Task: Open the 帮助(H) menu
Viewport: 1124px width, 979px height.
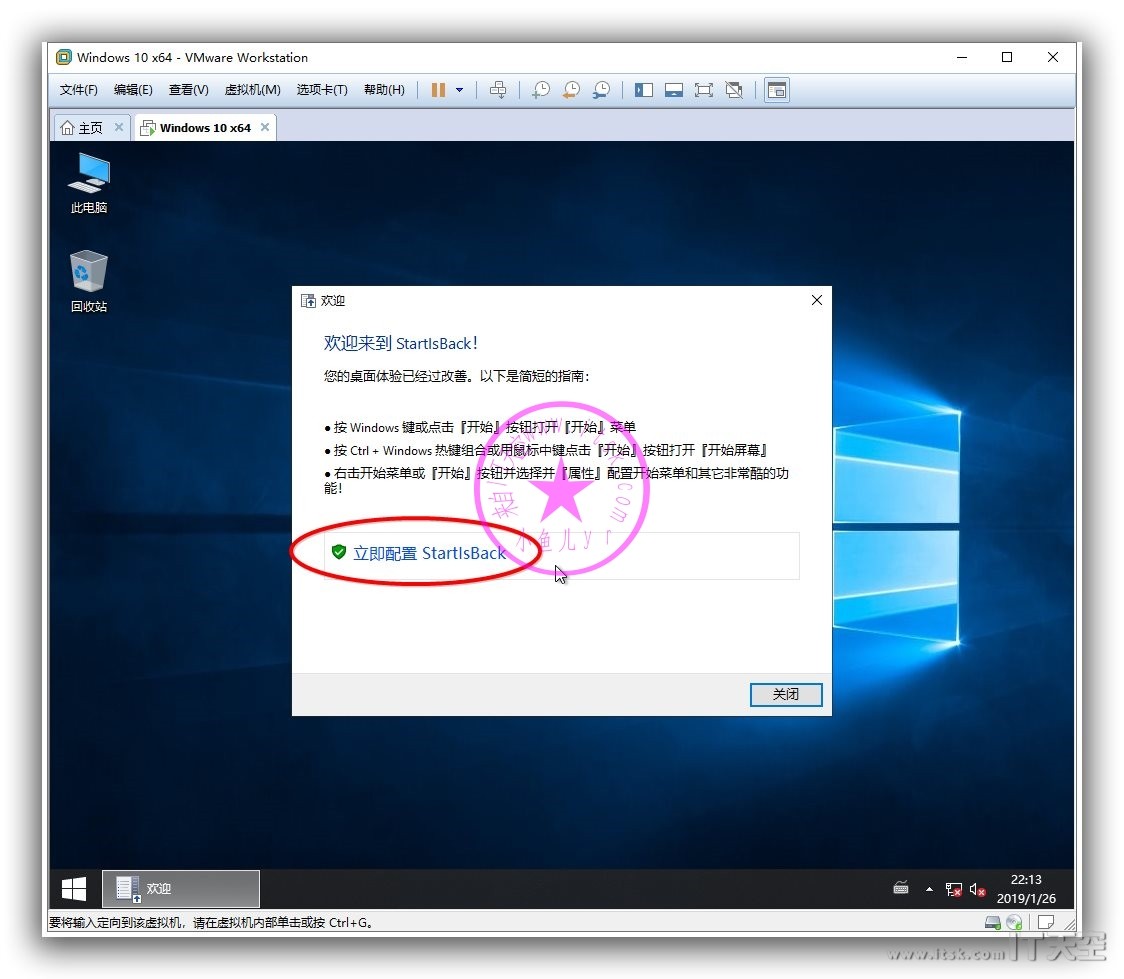Action: [x=384, y=90]
